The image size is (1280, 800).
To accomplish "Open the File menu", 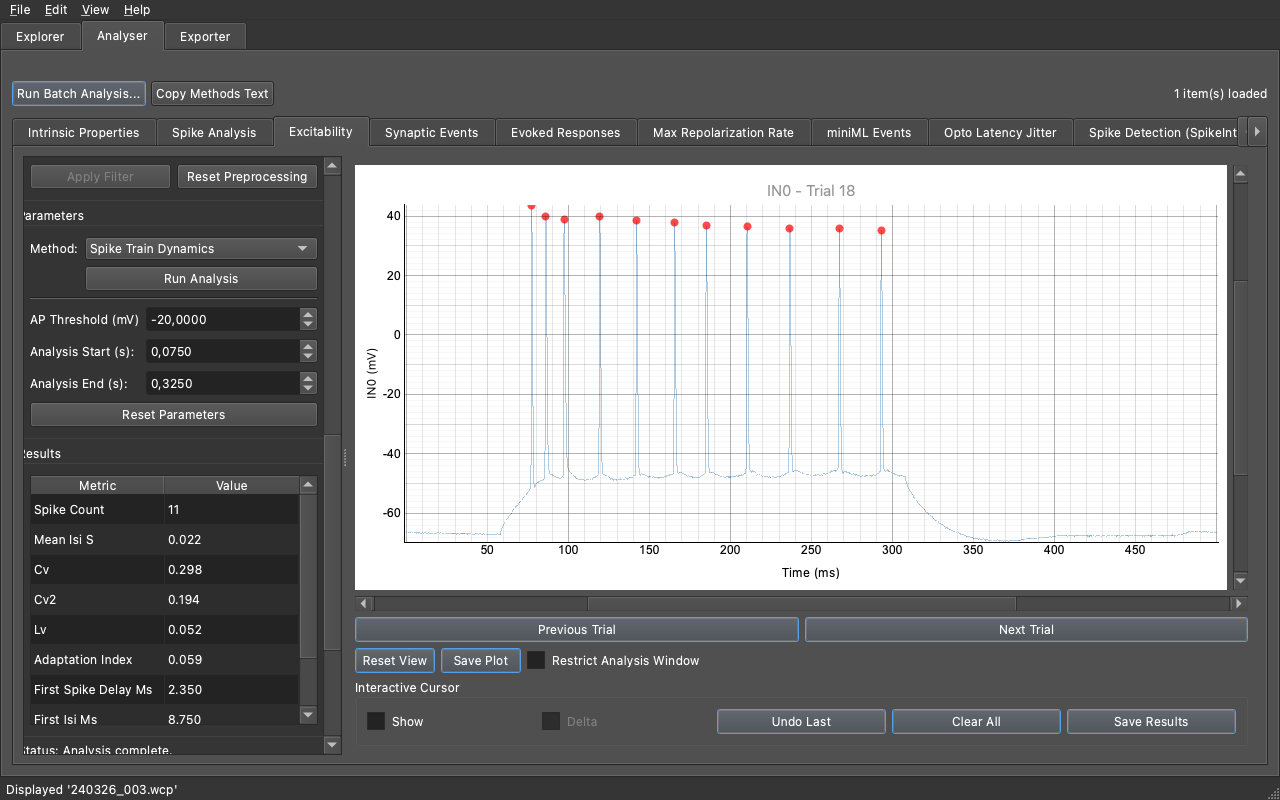I will pos(20,10).
